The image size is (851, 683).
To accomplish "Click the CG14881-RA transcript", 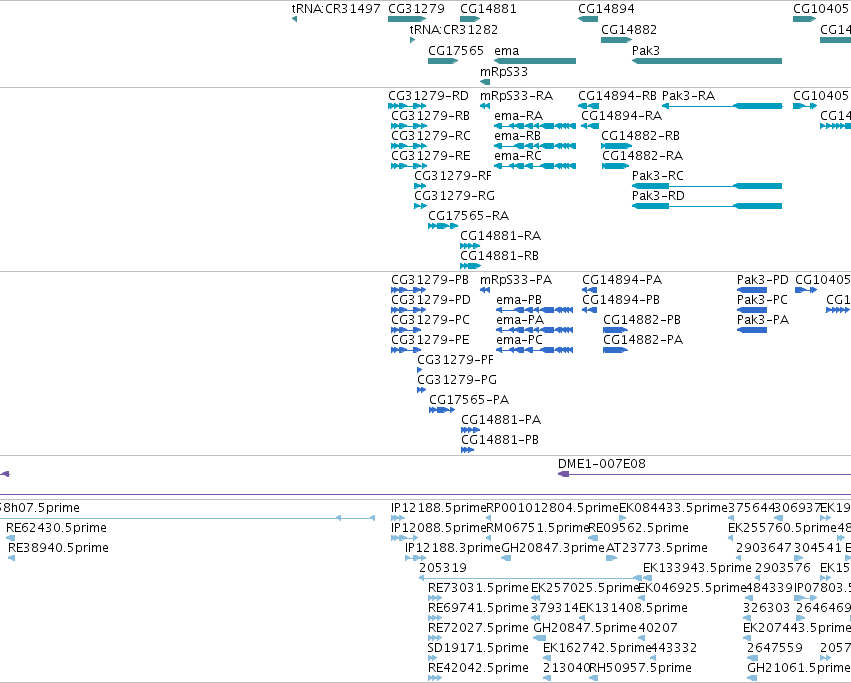I will [470, 246].
